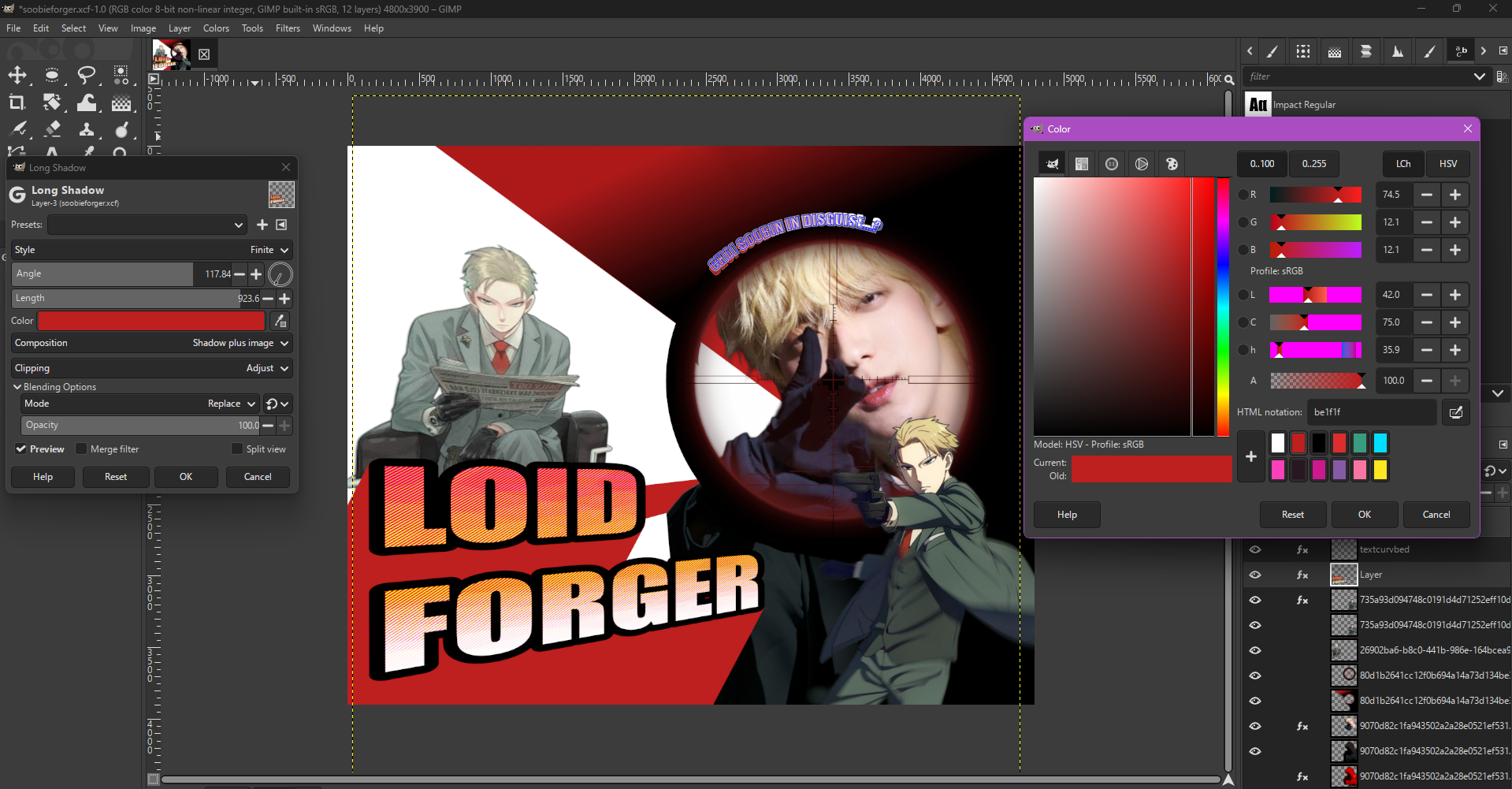Image resolution: width=1512 pixels, height=789 pixels.
Task: Click OK in the Color dialog
Action: click(1365, 515)
